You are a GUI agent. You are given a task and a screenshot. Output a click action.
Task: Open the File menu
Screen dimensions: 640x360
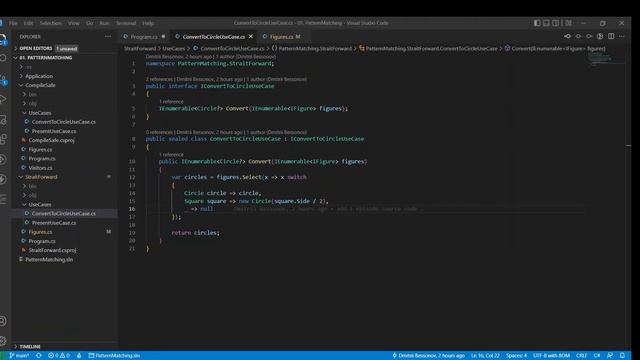pyautogui.click(x=13, y=23)
